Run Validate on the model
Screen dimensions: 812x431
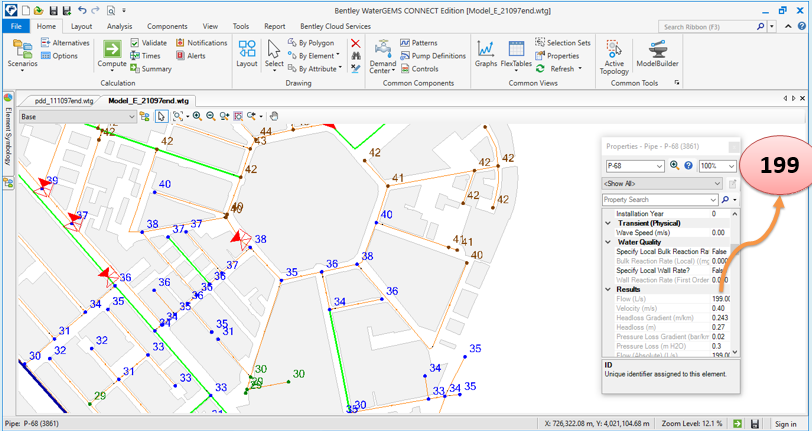pyautogui.click(x=149, y=43)
